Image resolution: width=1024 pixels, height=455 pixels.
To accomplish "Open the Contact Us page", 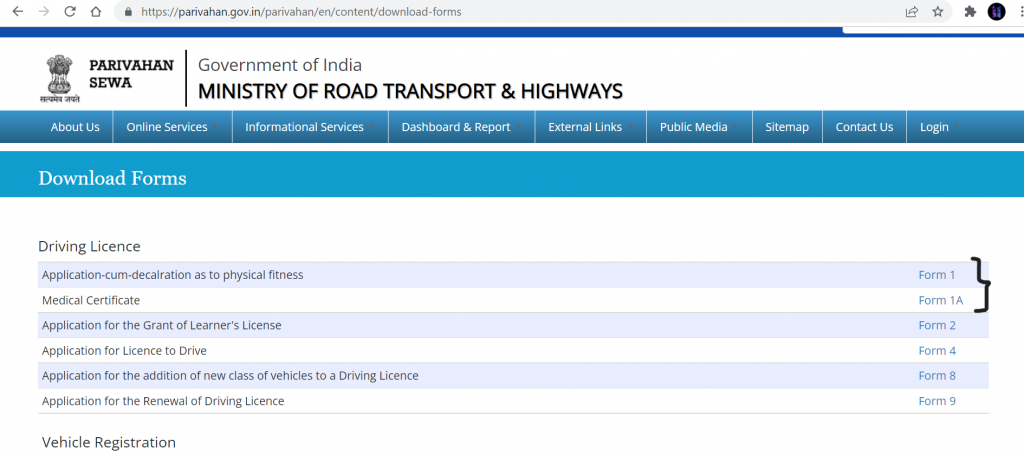I will pyautogui.click(x=864, y=127).
